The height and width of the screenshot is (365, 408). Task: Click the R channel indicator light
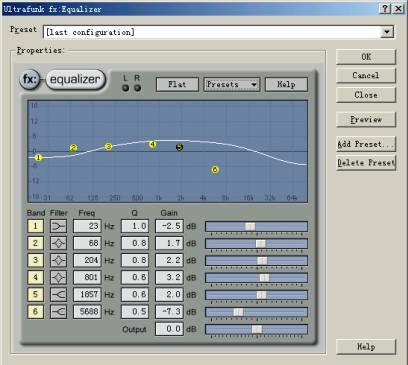click(137, 88)
